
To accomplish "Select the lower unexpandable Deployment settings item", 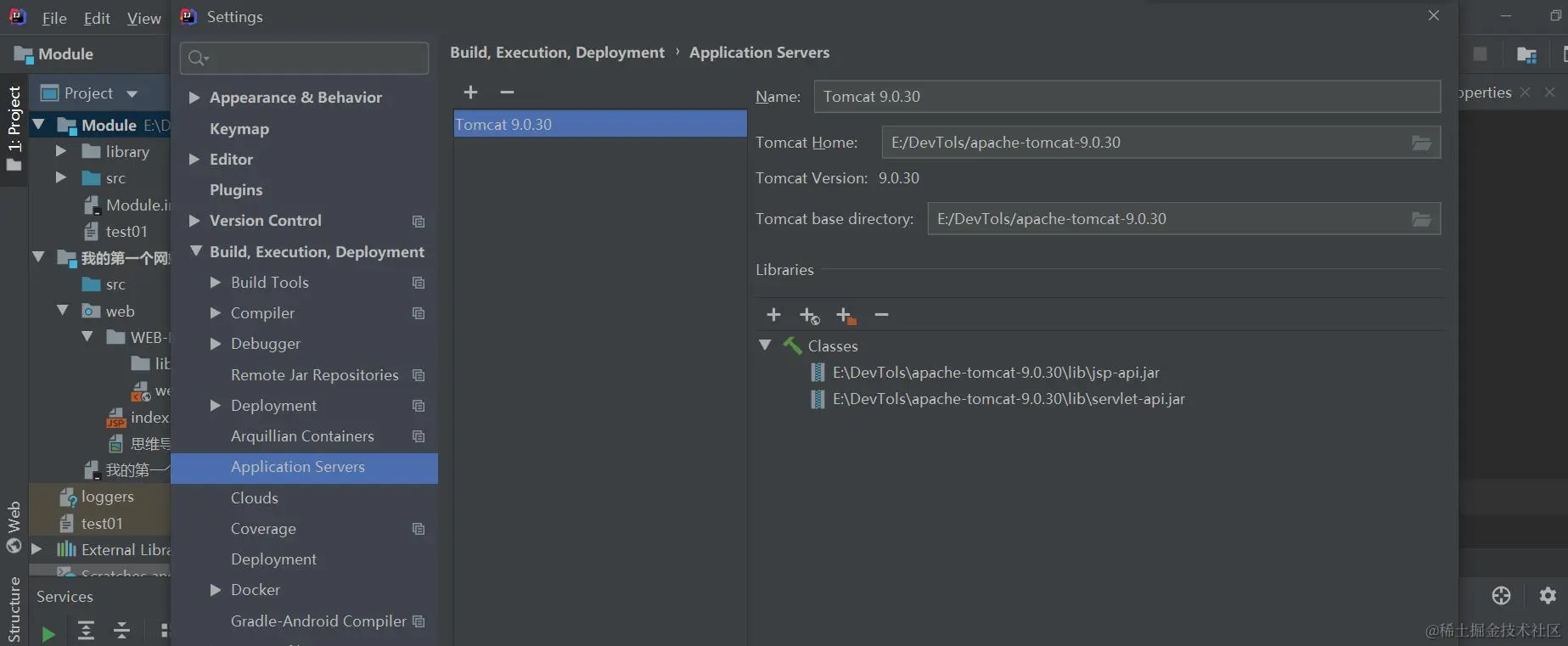I will [273, 559].
